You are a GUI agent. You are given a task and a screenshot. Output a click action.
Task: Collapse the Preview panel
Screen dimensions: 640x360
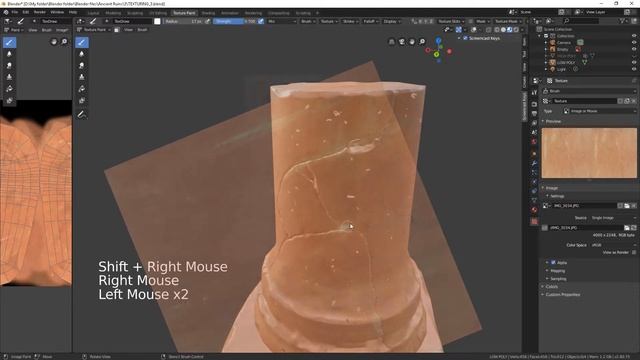click(x=553, y=121)
